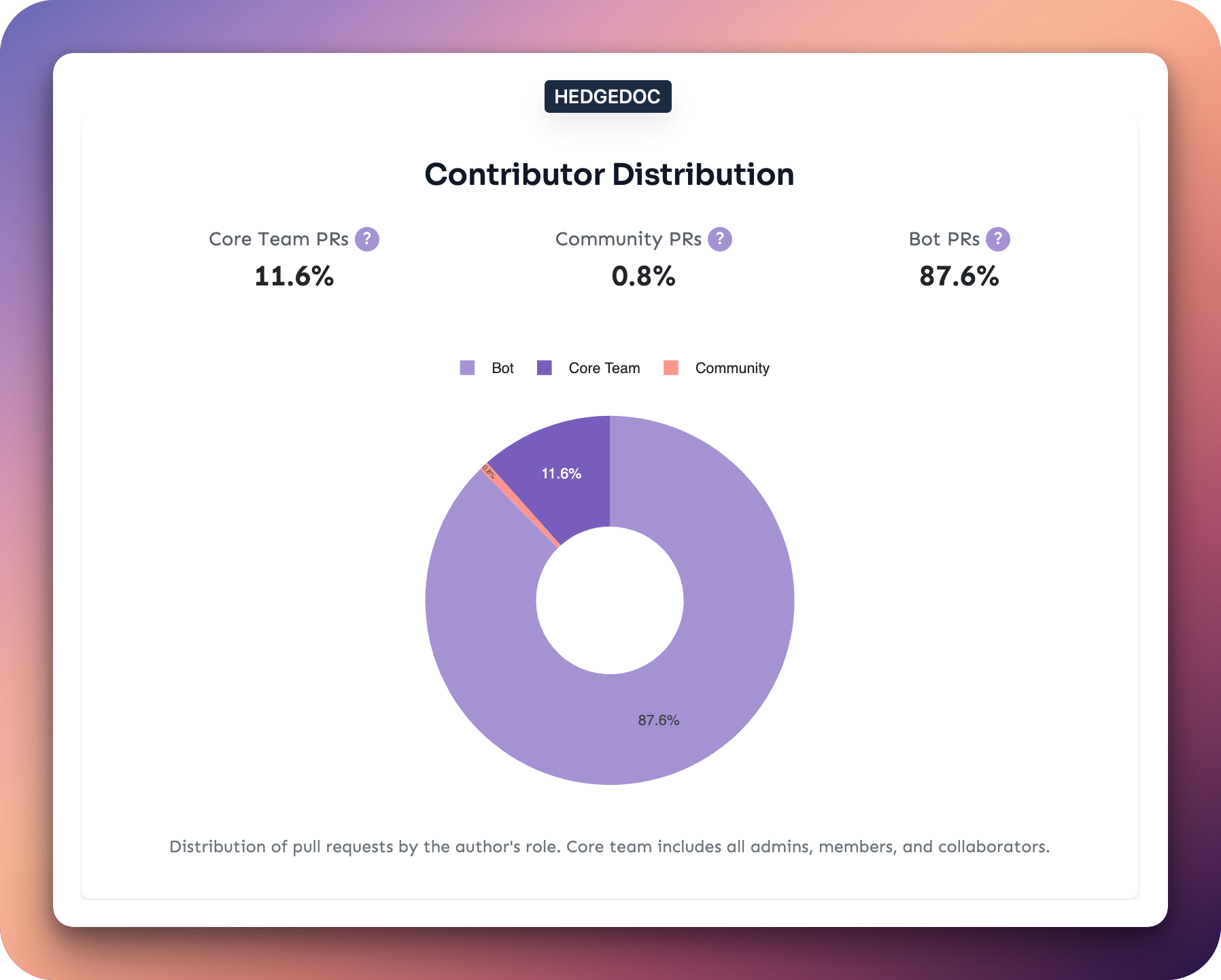Toggle the Bot legend swatch
Image resolution: width=1221 pixels, height=980 pixels.
(x=467, y=368)
